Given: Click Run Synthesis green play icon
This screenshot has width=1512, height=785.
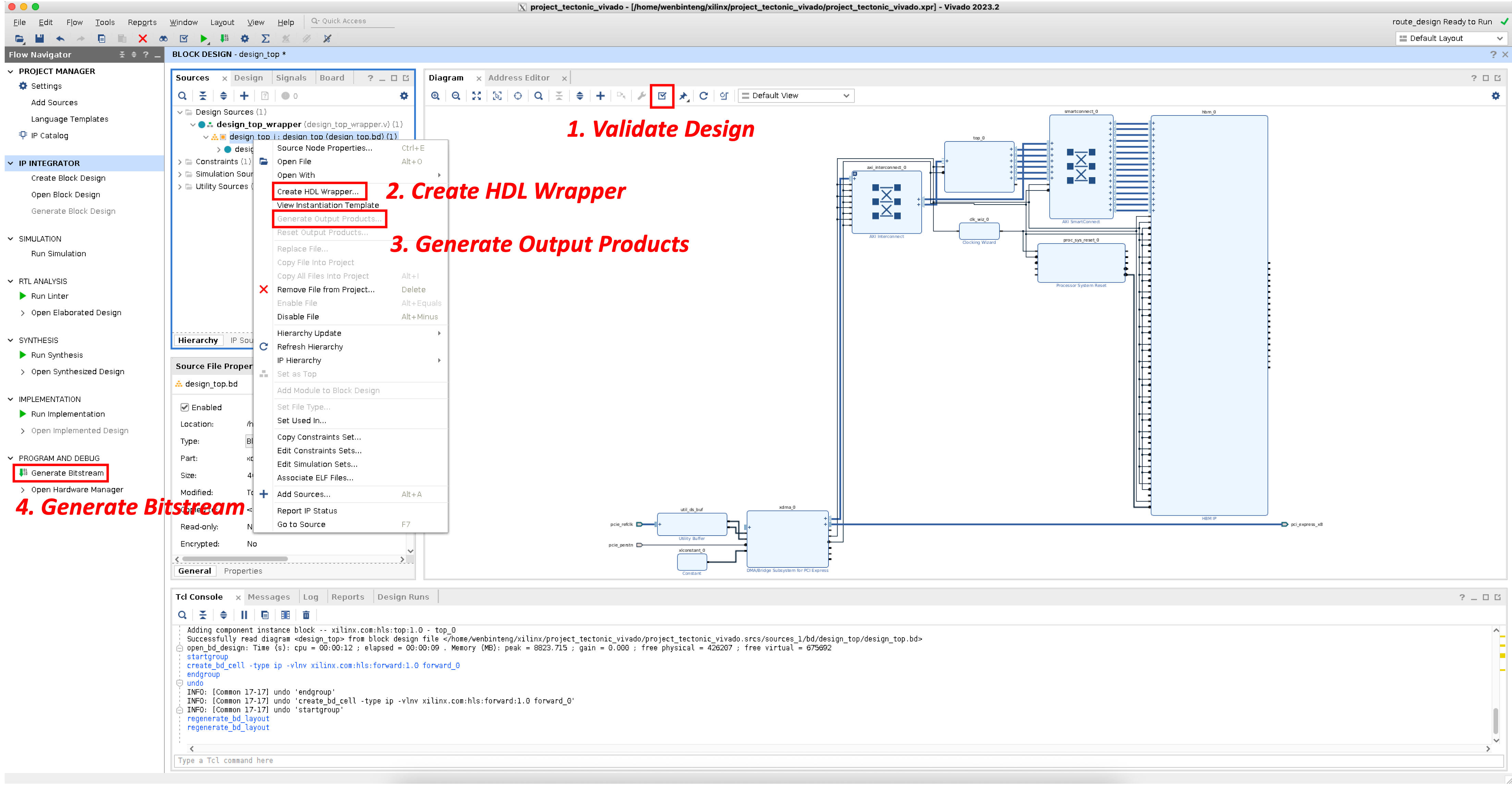Looking at the screenshot, I should [x=23, y=355].
